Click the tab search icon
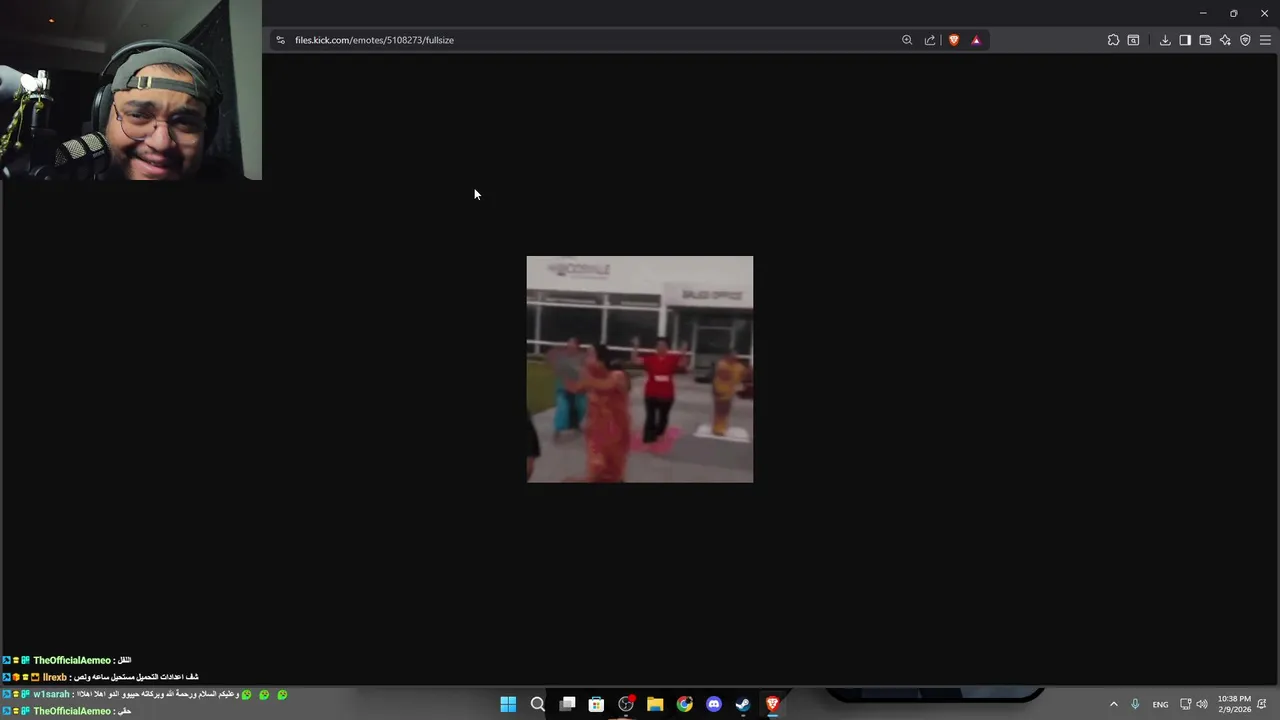Image resolution: width=1280 pixels, height=720 pixels. pyautogui.click(x=1133, y=40)
